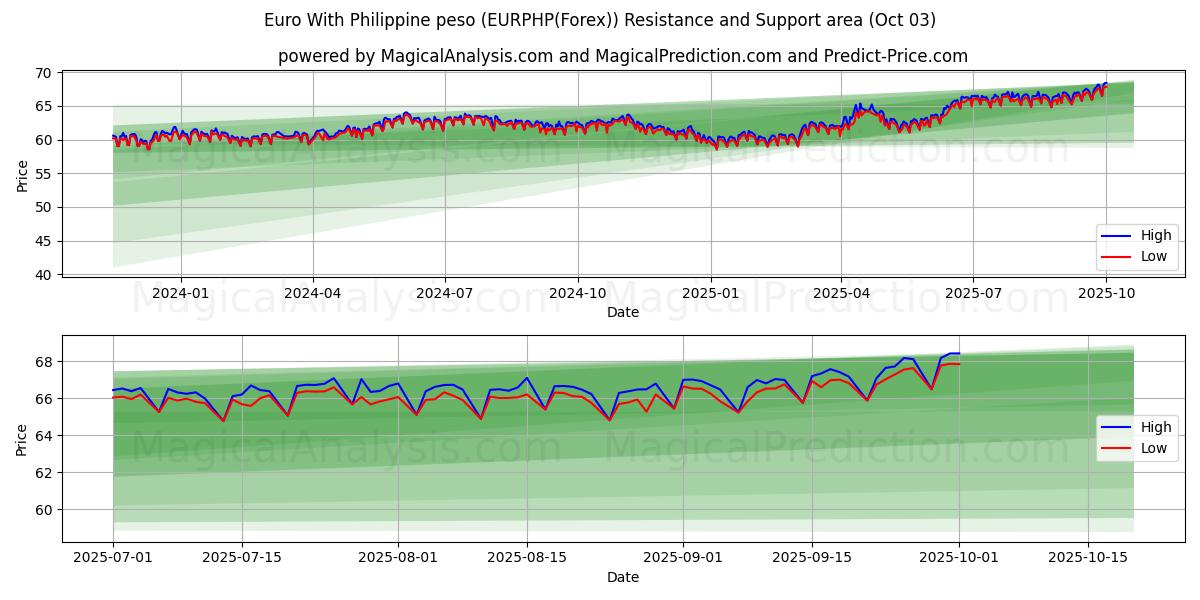Click the "Euro With Philippine peso" chart title
The width and height of the screenshot is (1200, 600).
pos(600,20)
